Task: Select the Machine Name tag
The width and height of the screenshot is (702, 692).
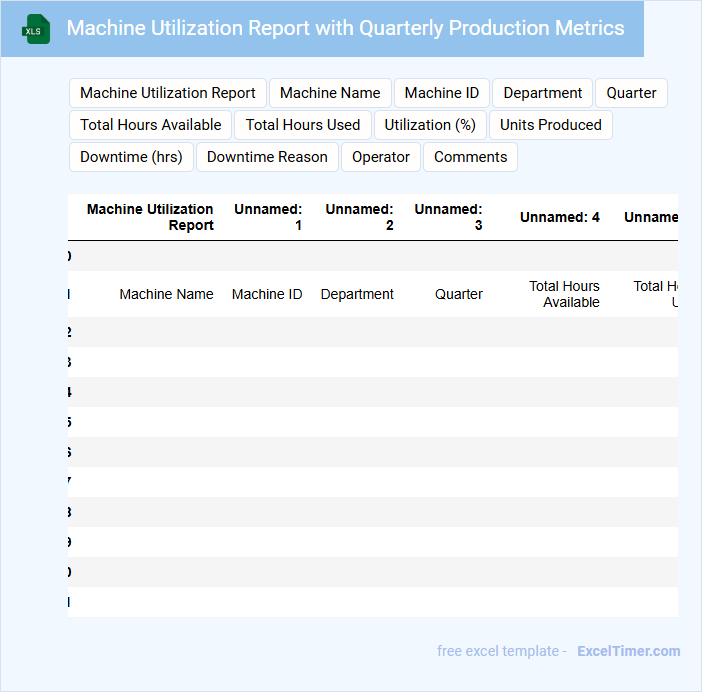Action: (x=330, y=93)
